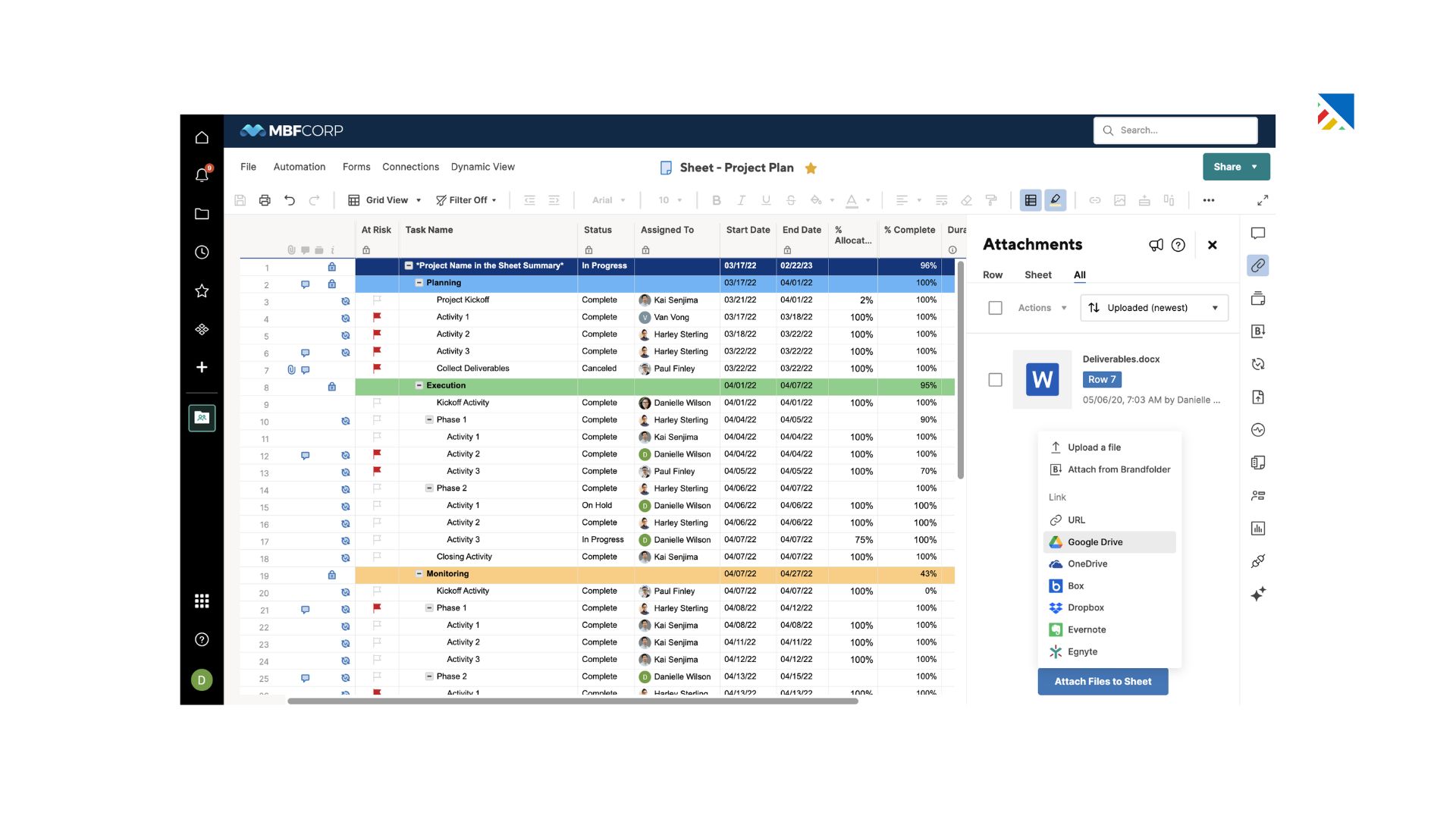Open the Activity Log icon in sidebar

(1258, 430)
